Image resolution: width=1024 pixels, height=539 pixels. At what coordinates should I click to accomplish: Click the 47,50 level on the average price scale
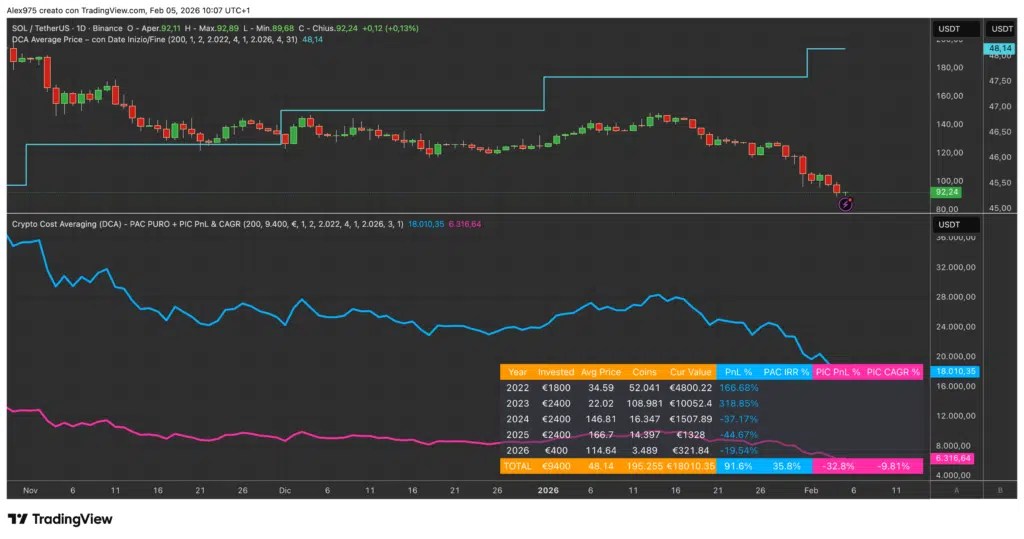(1000, 81)
